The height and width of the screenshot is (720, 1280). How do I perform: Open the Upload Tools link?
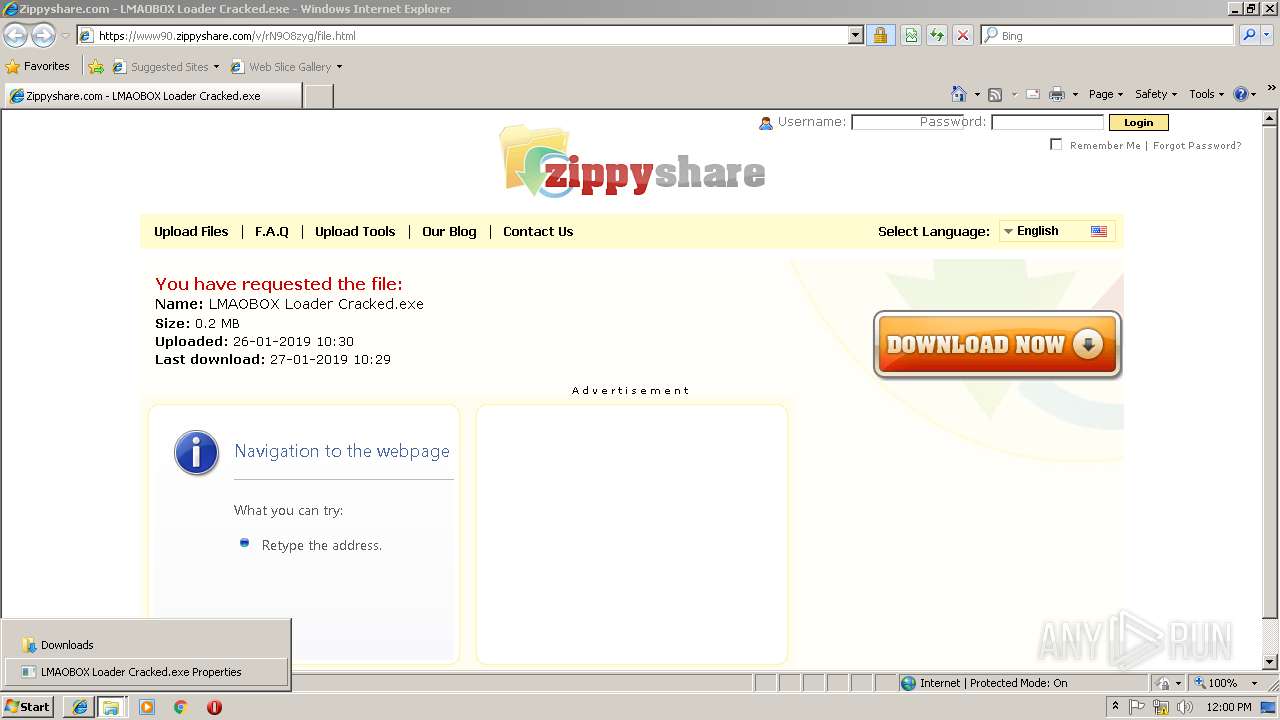[355, 231]
